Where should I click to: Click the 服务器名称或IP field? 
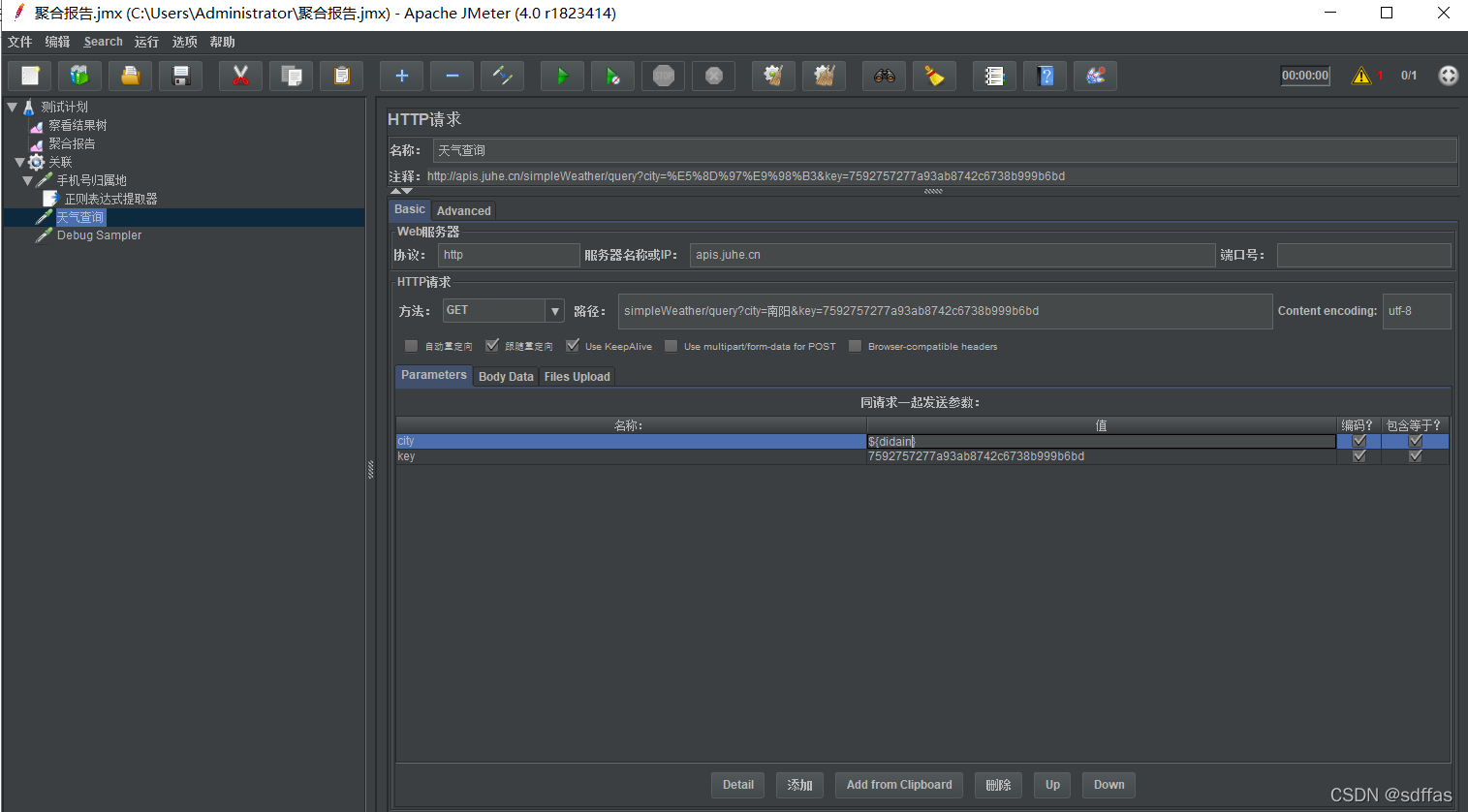[x=953, y=255]
